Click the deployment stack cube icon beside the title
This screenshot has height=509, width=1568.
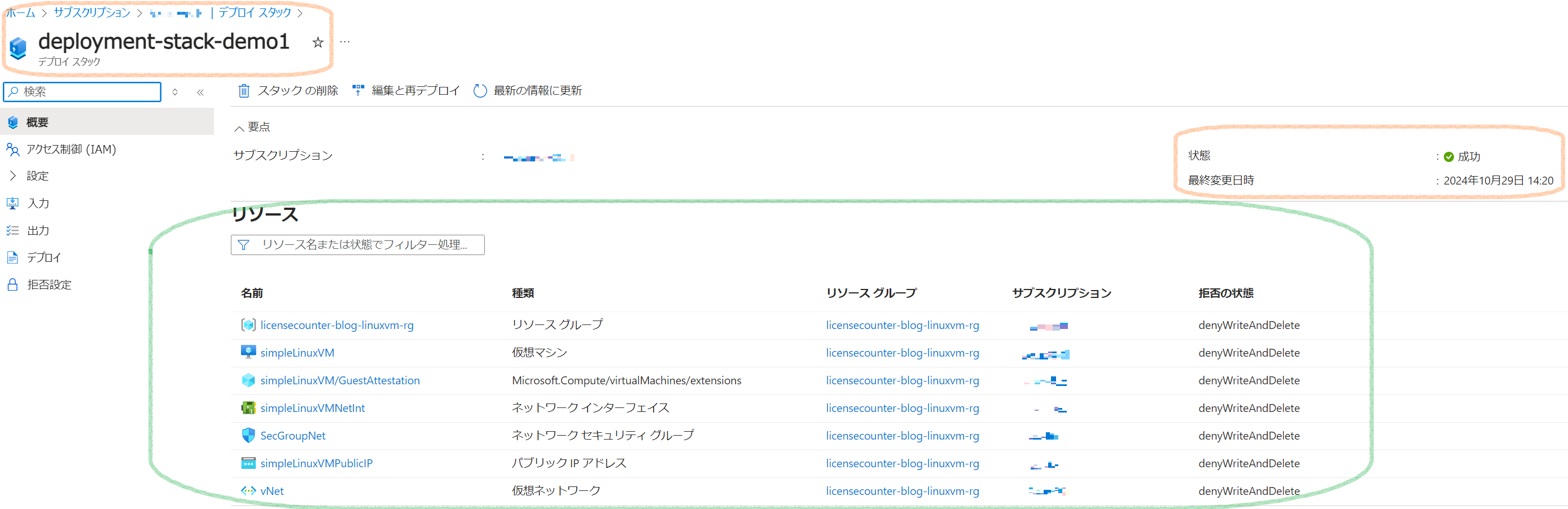(18, 48)
